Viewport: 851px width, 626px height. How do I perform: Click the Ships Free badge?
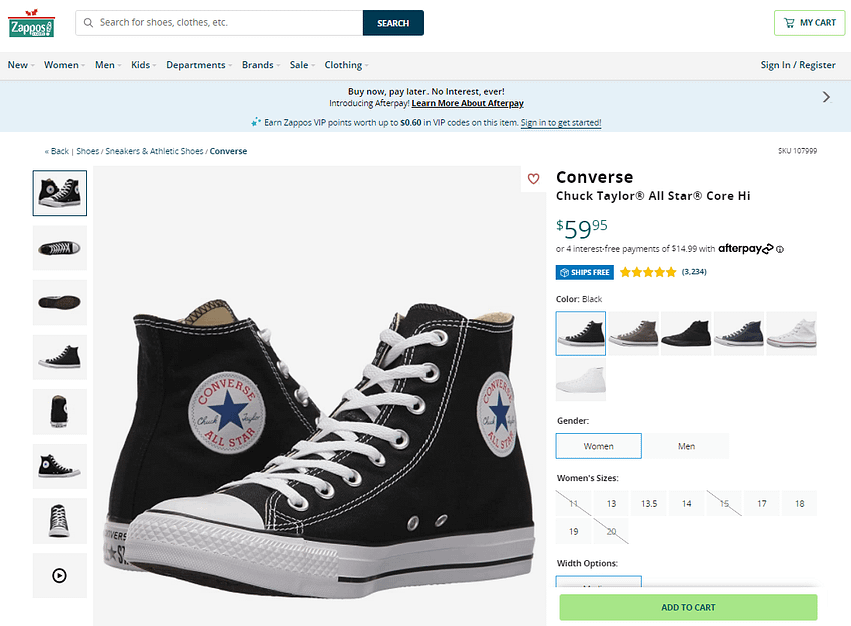pyautogui.click(x=584, y=272)
